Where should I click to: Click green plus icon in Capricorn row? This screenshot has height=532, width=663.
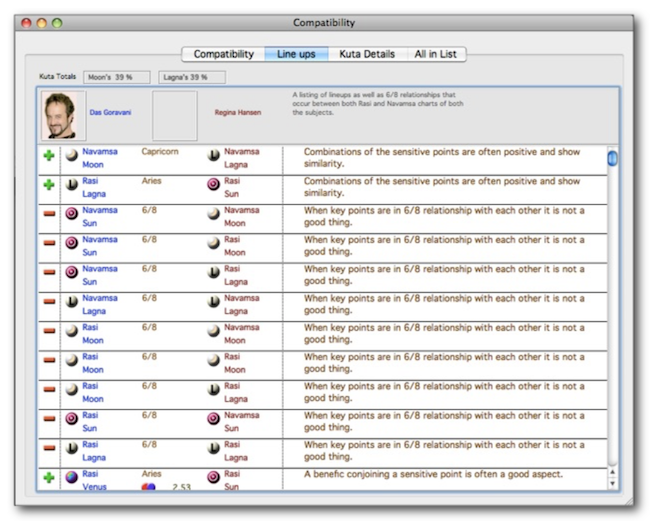coord(49,156)
